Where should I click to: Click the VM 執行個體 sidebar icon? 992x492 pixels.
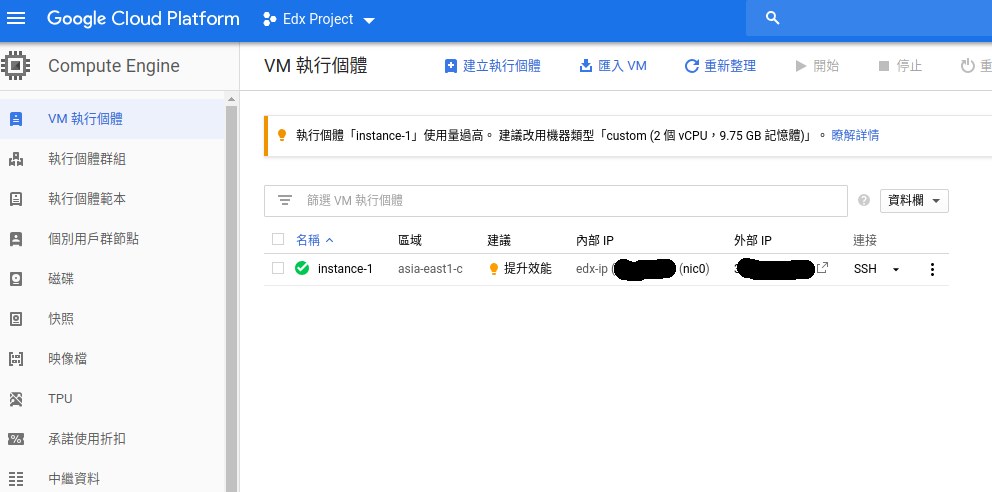point(16,119)
